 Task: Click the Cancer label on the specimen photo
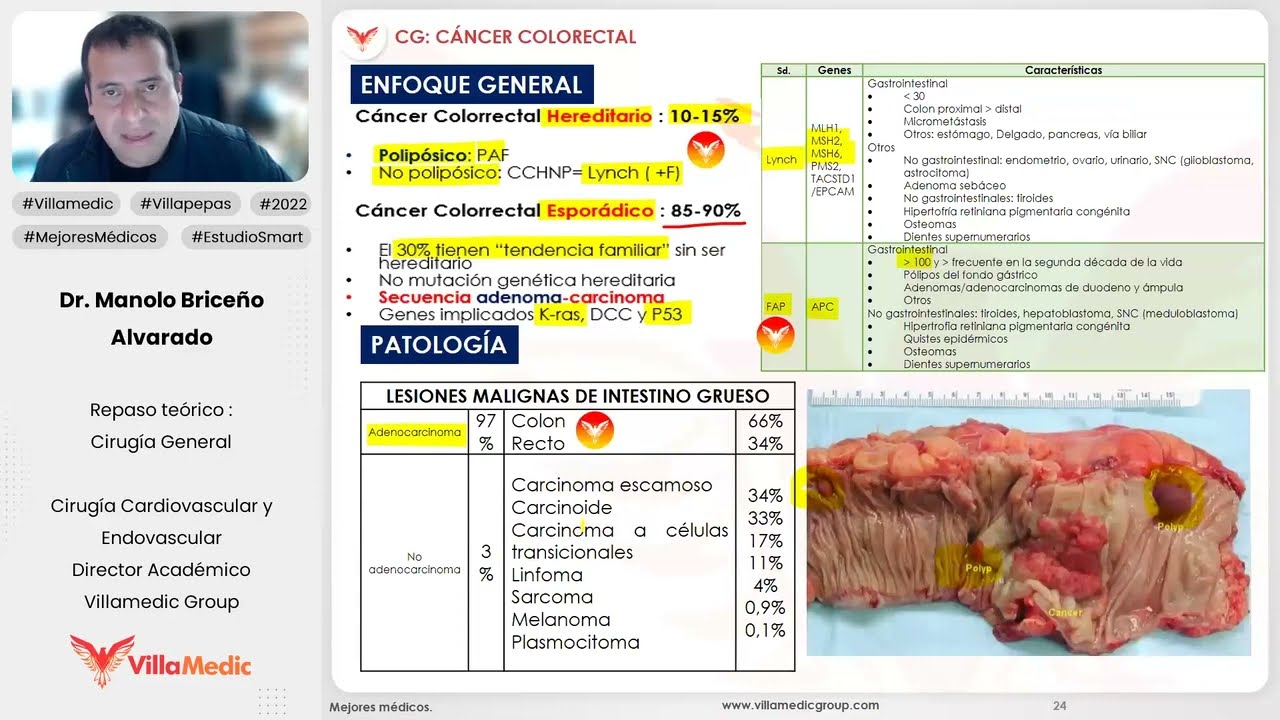pos(1064,612)
